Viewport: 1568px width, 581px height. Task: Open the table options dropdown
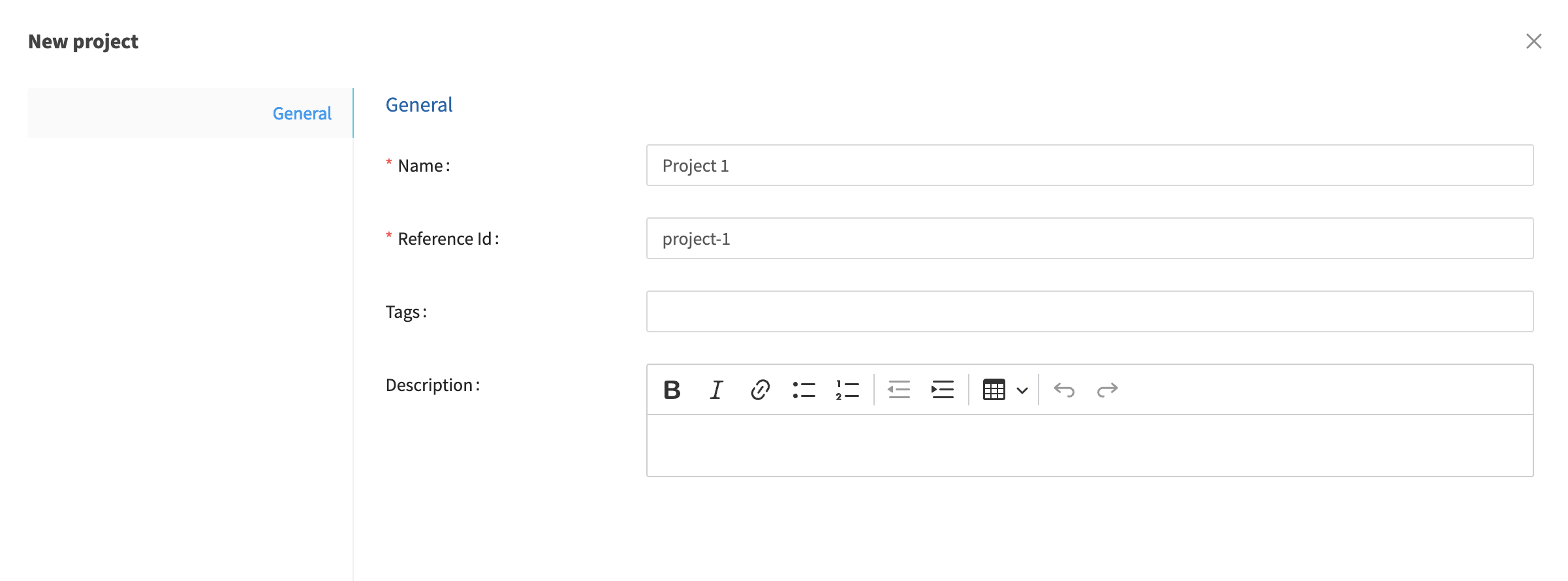pyautogui.click(x=1021, y=390)
